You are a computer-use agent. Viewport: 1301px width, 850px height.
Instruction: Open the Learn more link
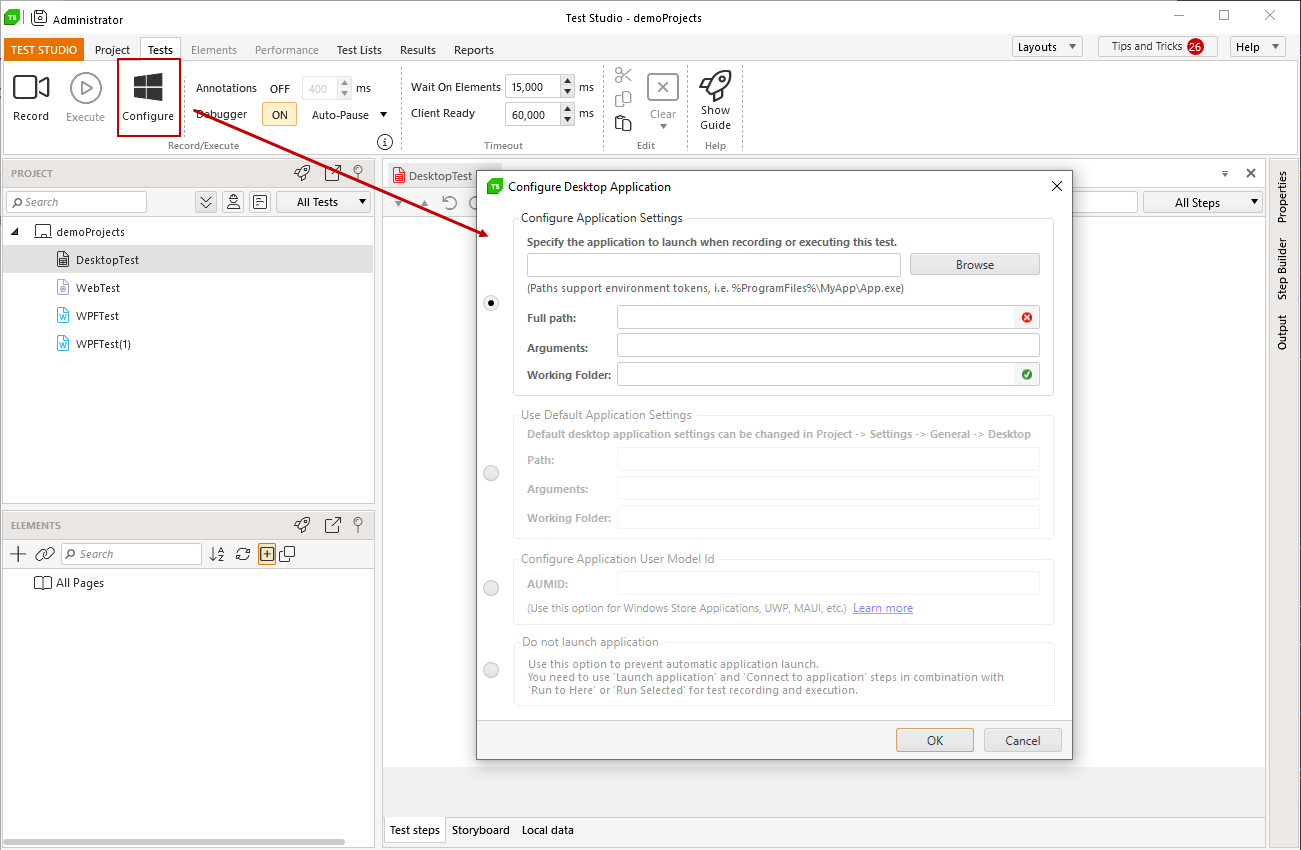[x=883, y=608]
